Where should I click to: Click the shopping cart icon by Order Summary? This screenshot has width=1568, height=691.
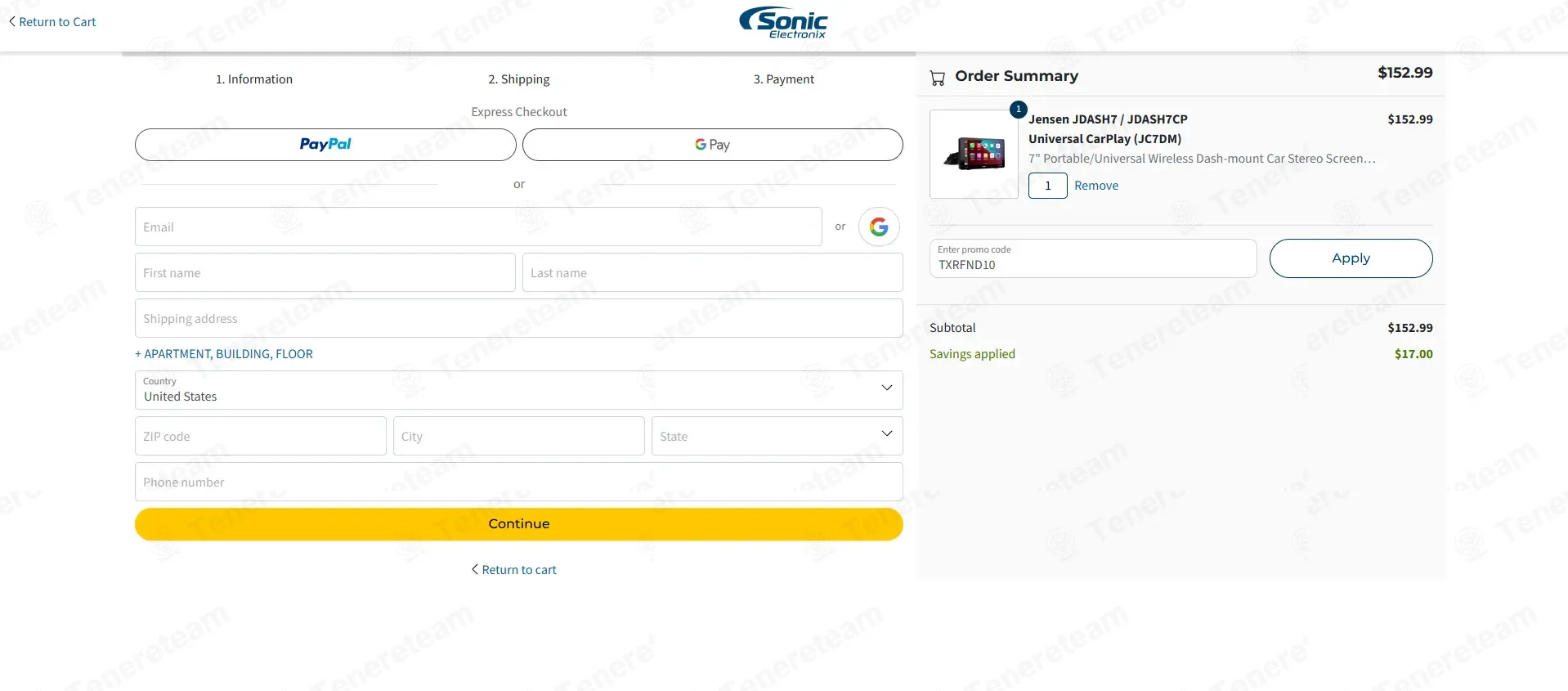click(x=937, y=78)
